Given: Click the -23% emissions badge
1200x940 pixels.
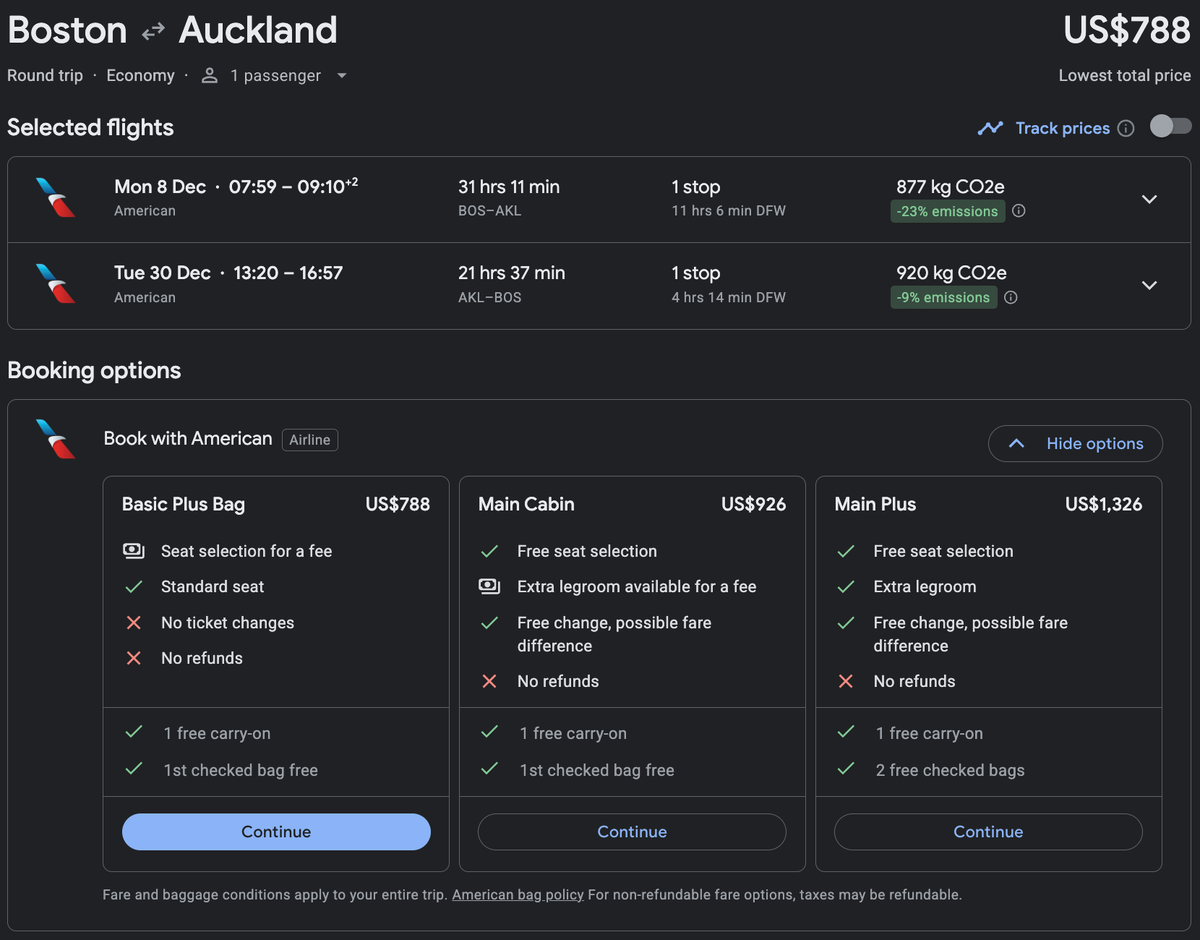Looking at the screenshot, I should [948, 211].
